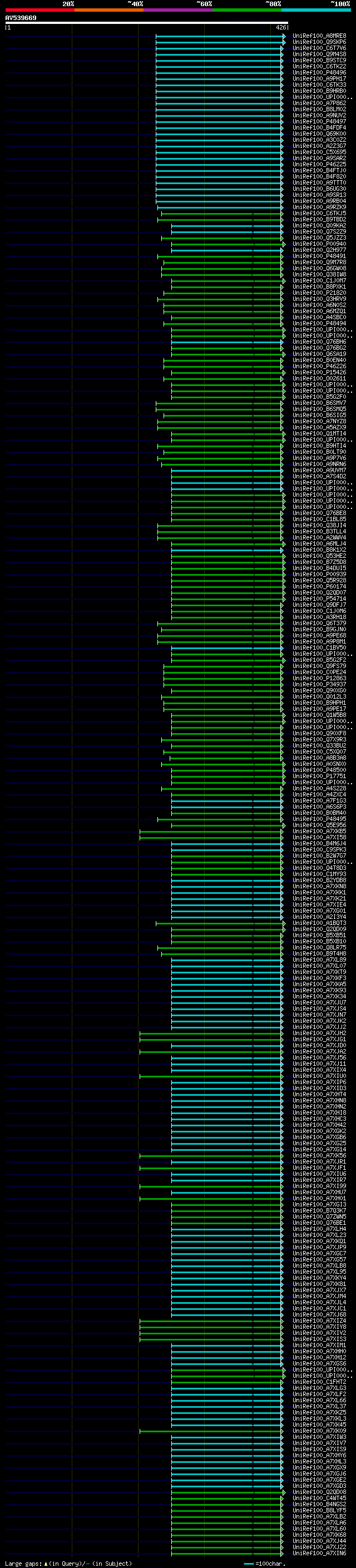Screen dimensions: 356x1568
Task: Click the query label AV539669
Action: (21, 18)
